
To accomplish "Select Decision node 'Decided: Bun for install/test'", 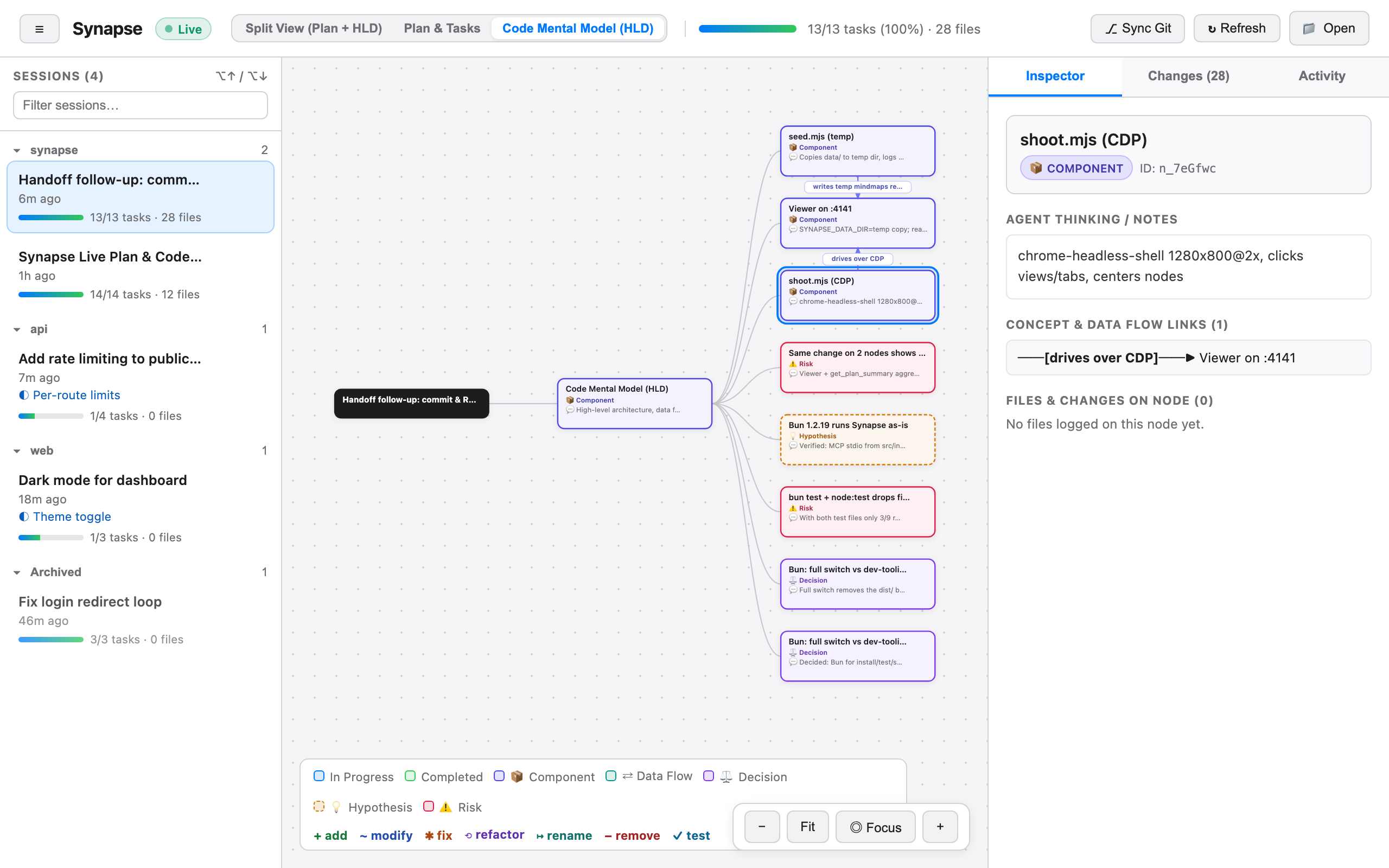I will 857,656.
